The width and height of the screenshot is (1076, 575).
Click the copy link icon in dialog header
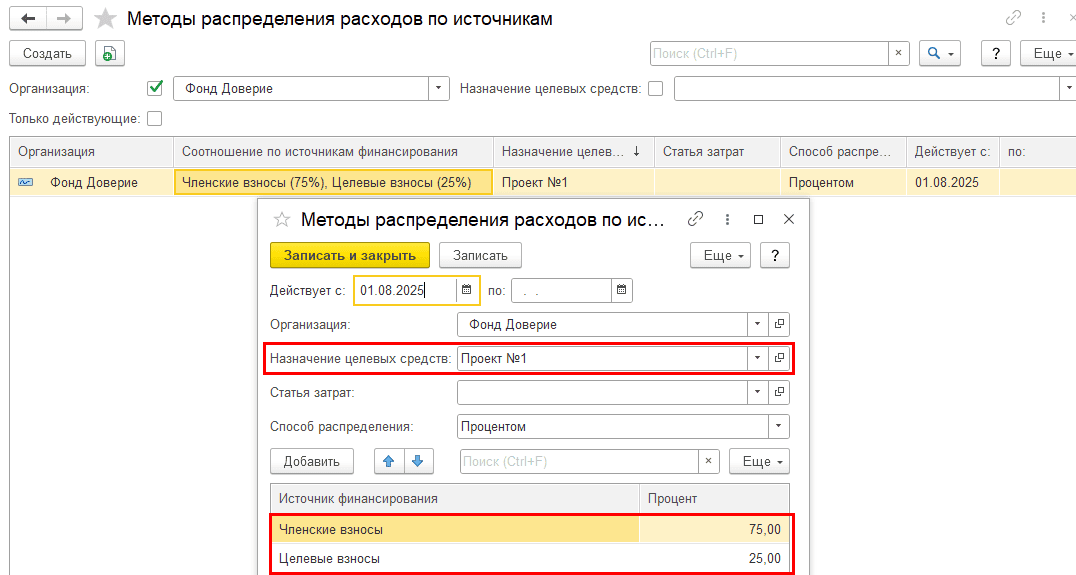click(696, 219)
